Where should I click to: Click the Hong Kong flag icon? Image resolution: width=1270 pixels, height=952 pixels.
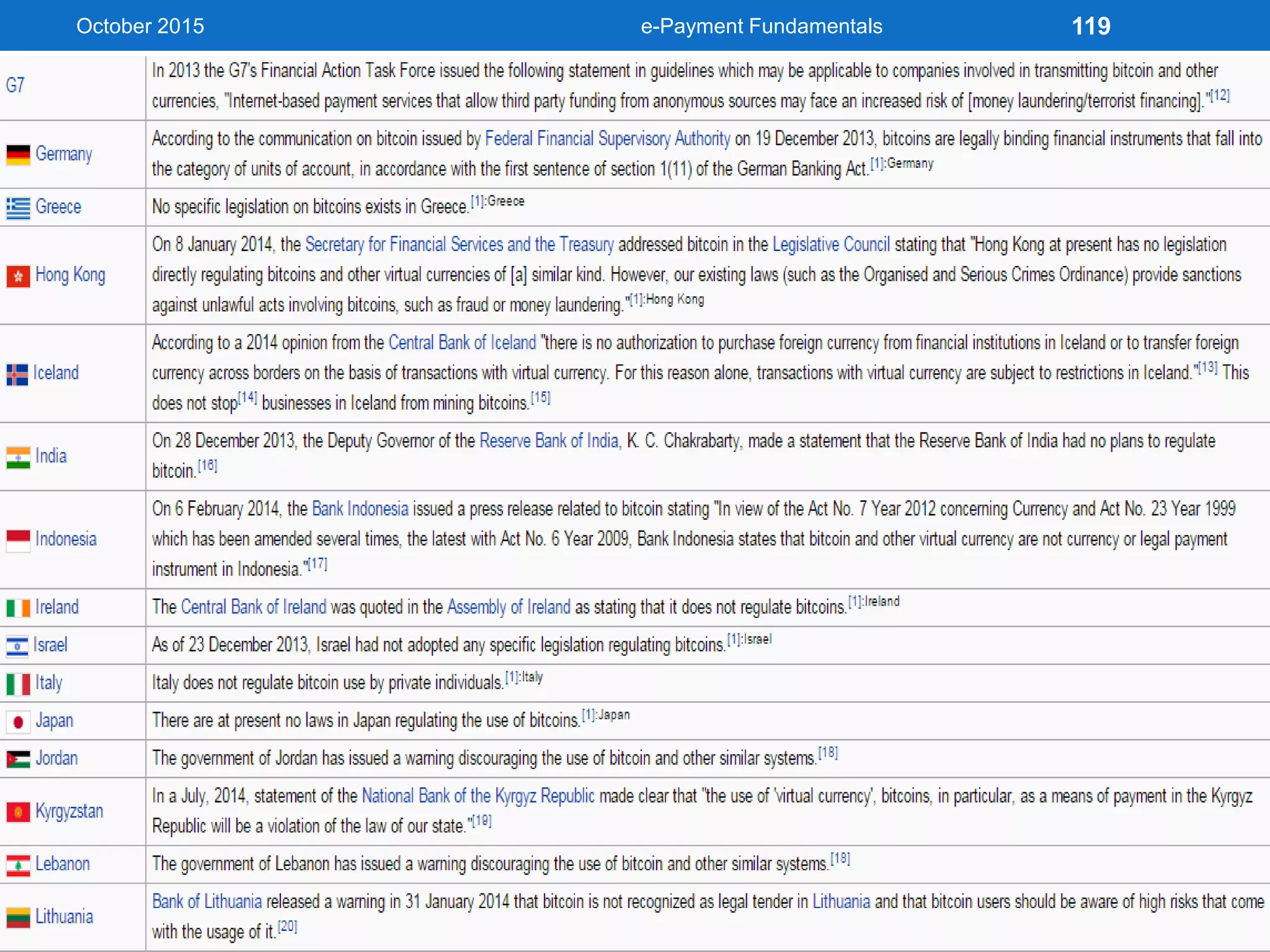coord(18,276)
